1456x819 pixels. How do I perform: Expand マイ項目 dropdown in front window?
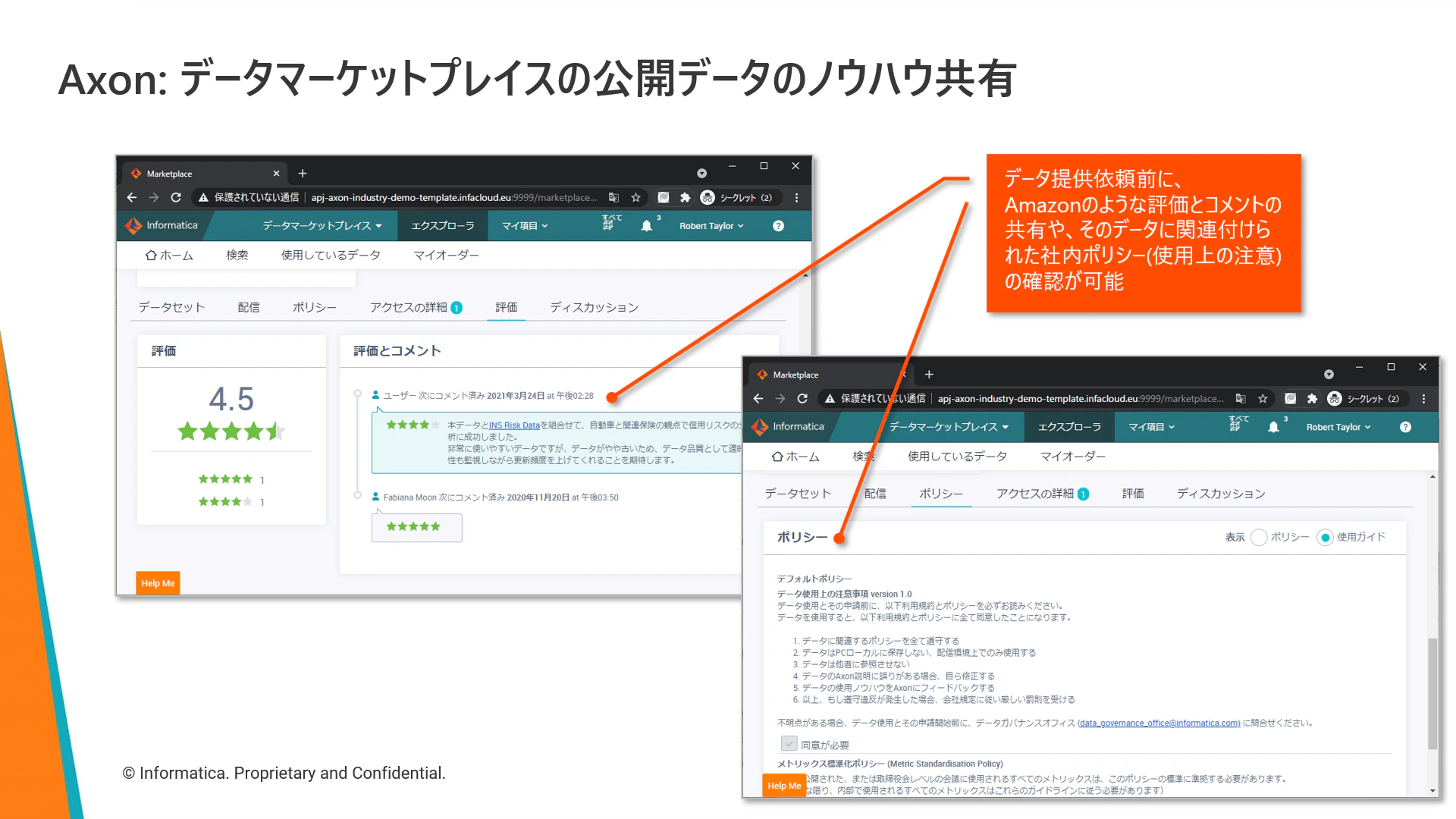(x=1151, y=427)
